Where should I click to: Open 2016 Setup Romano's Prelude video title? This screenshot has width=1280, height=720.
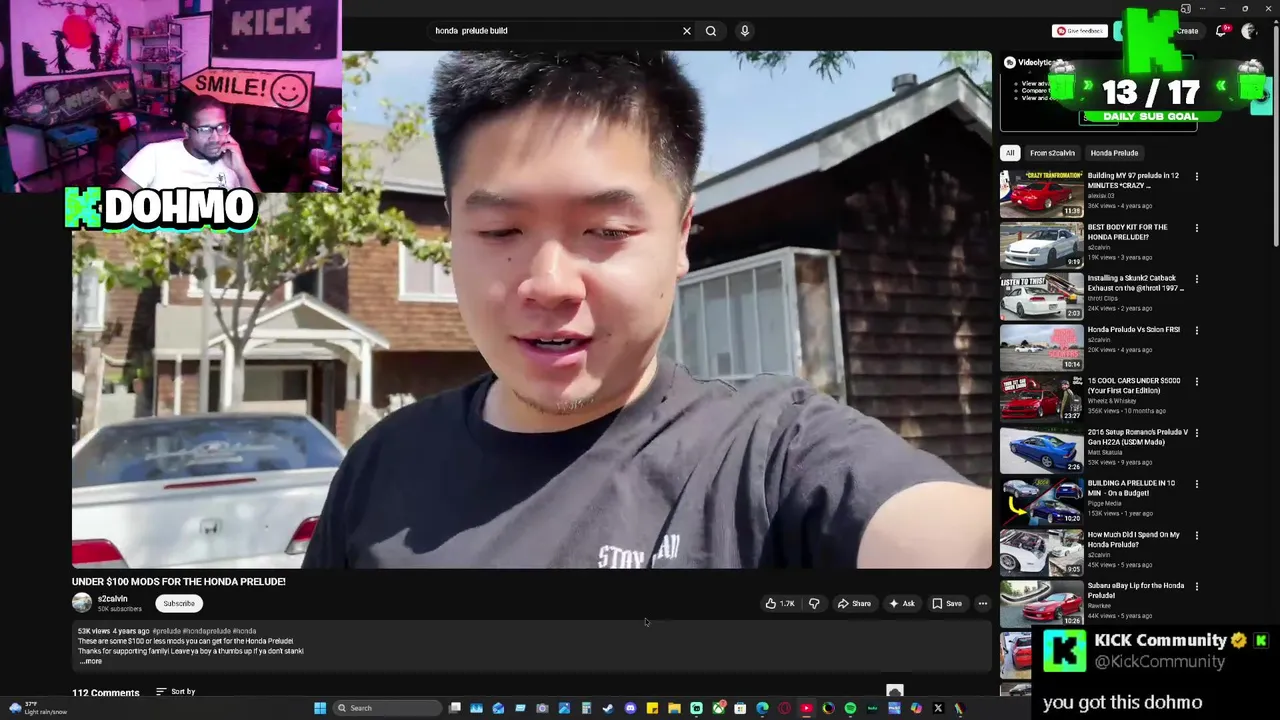pyautogui.click(x=1138, y=437)
